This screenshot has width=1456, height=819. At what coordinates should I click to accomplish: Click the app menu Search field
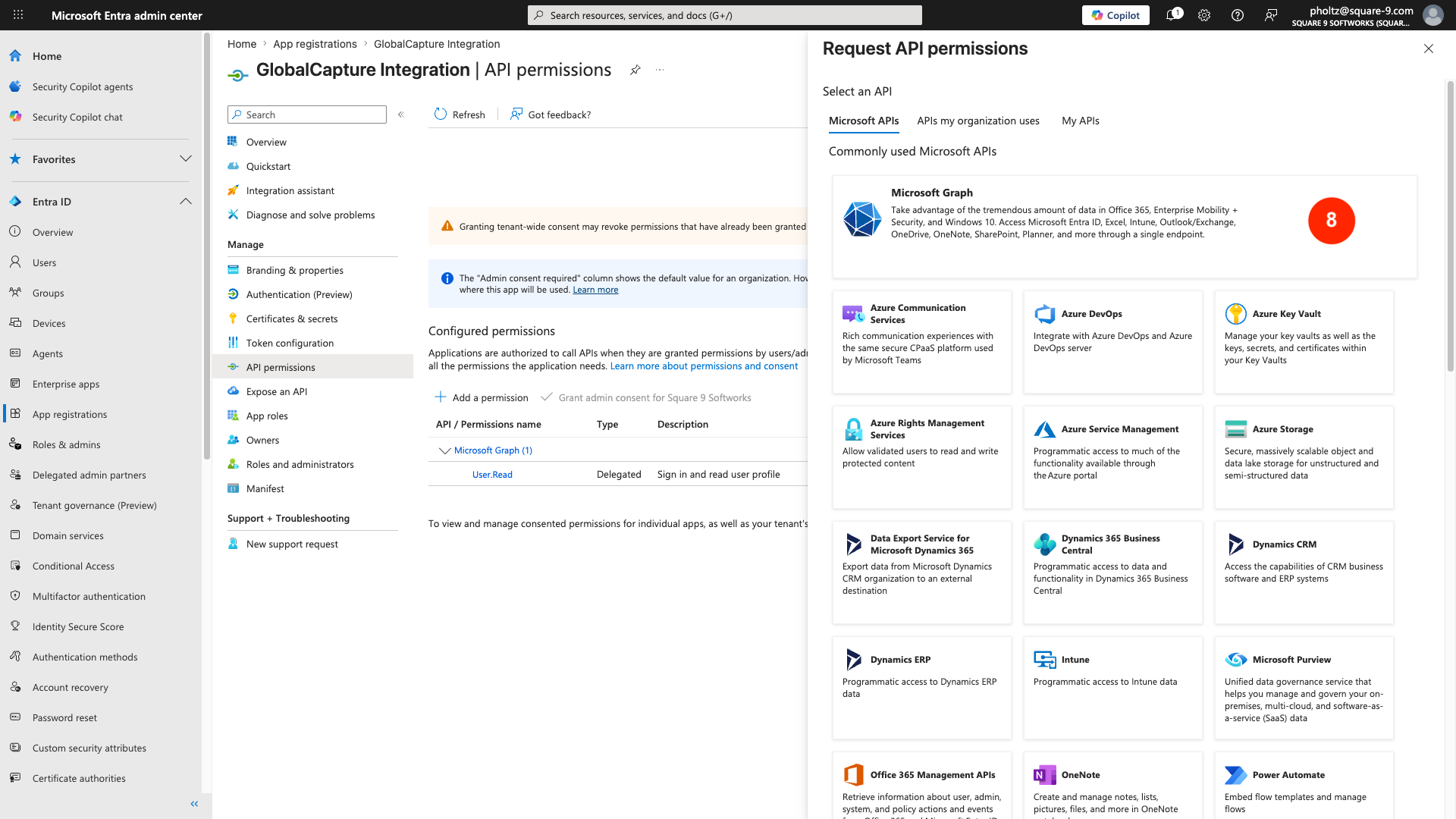click(307, 115)
